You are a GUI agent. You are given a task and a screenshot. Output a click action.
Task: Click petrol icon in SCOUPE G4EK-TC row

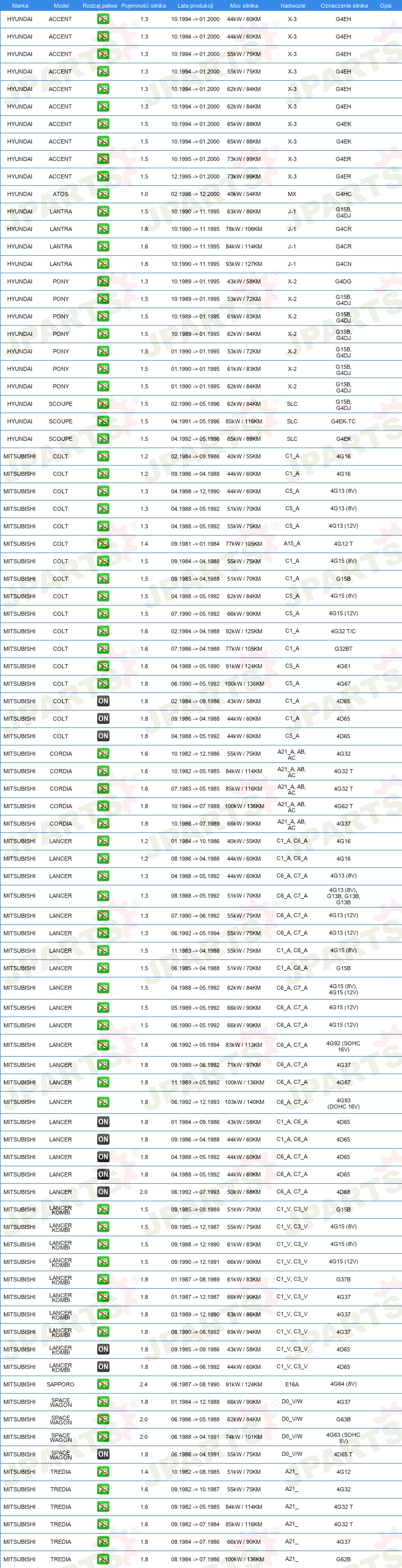tap(103, 421)
